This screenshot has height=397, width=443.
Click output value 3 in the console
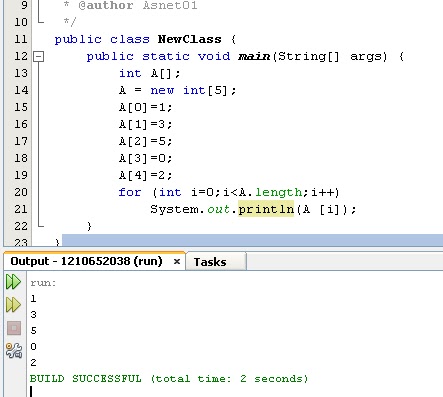(x=33, y=315)
